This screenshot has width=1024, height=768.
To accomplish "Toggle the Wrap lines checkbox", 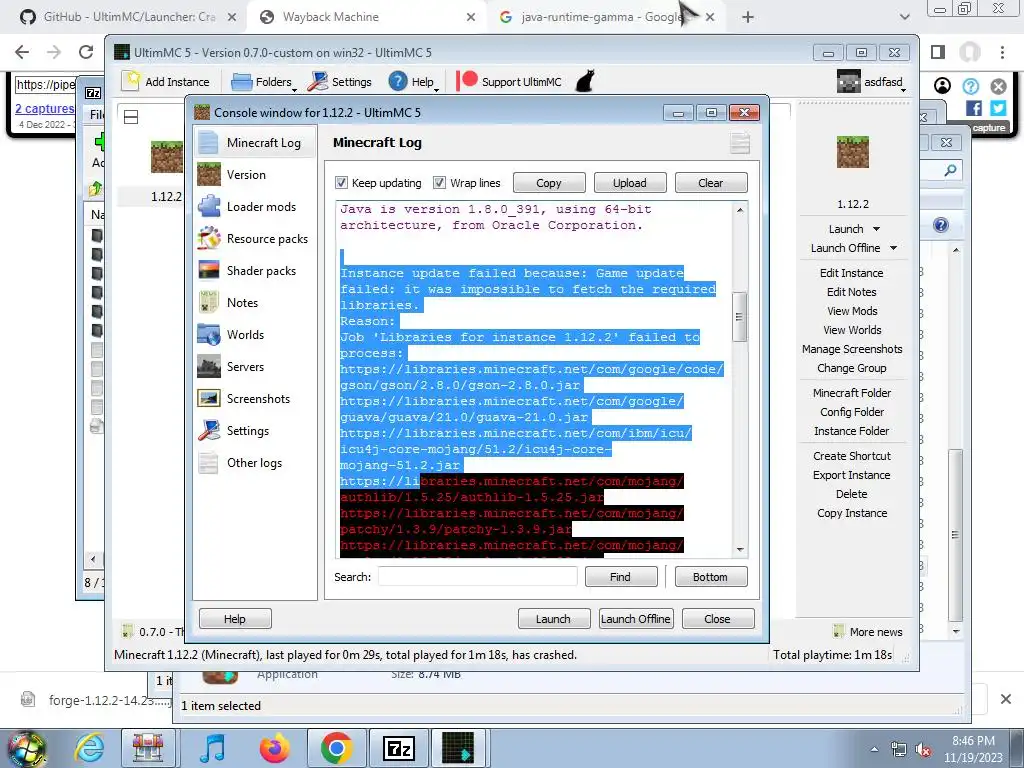I will coord(440,183).
